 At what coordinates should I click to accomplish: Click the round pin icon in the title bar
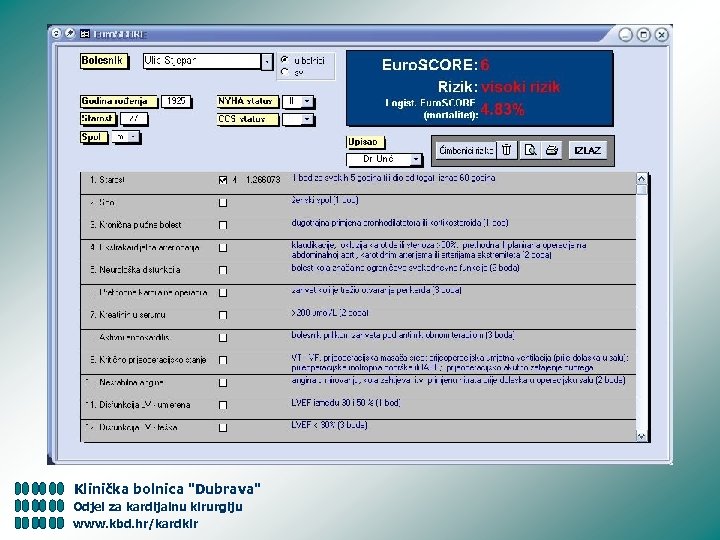coord(70,34)
